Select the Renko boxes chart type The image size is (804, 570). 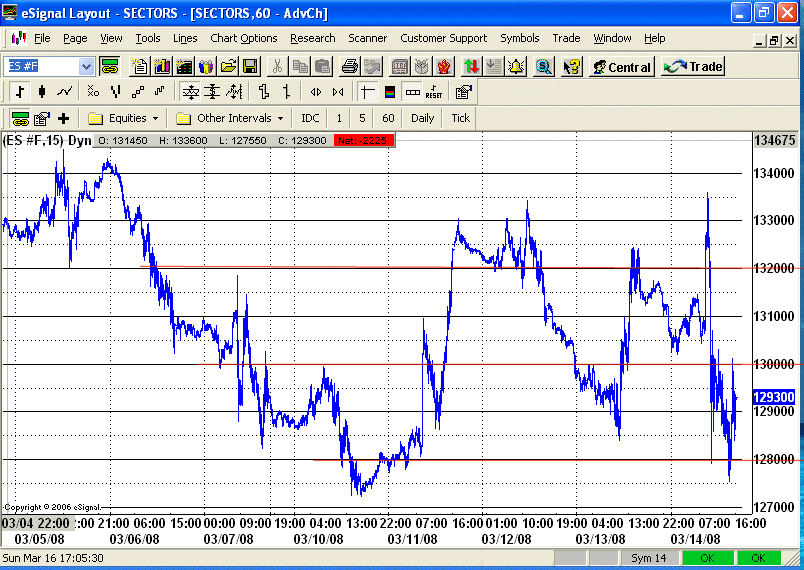[137, 92]
